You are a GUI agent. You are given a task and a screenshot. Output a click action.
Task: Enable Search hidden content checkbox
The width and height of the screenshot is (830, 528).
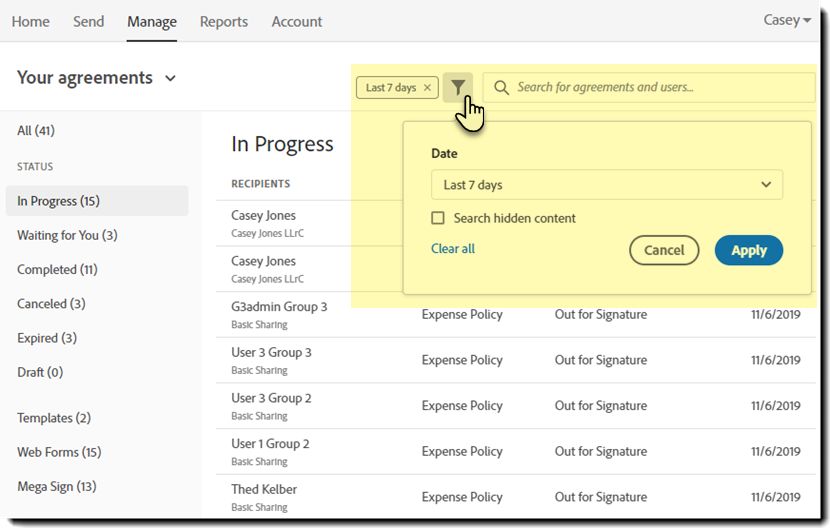[438, 218]
